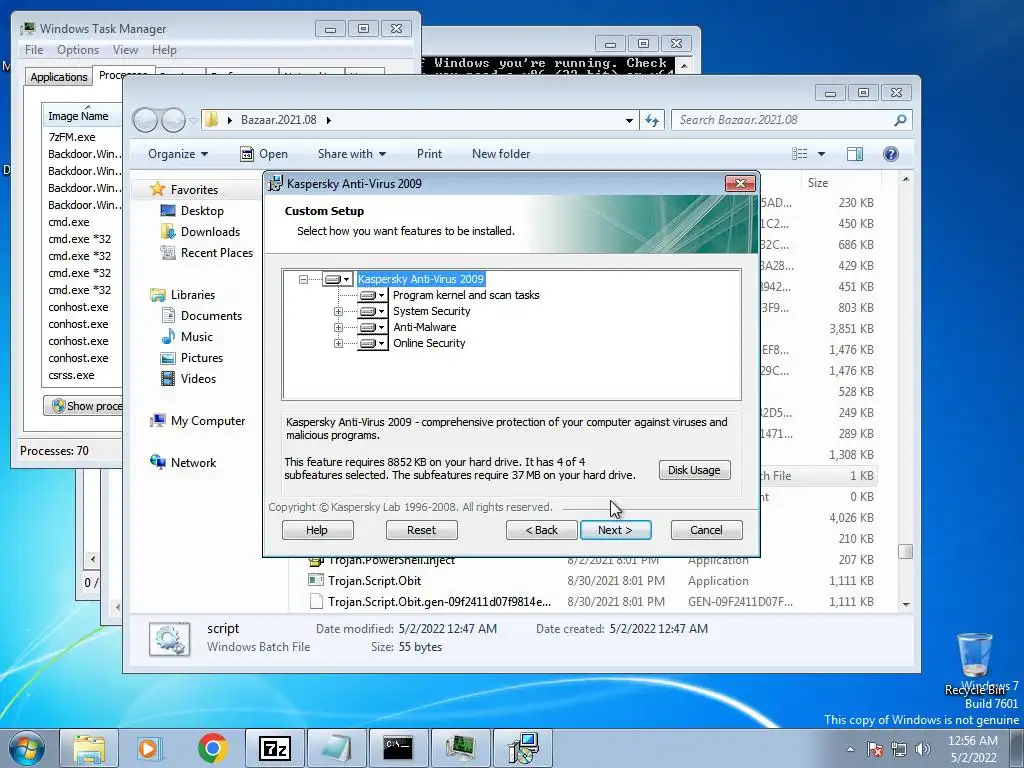The image size is (1024, 768).
Task: Click the Search Bazaar.2021.08 field
Action: click(791, 120)
